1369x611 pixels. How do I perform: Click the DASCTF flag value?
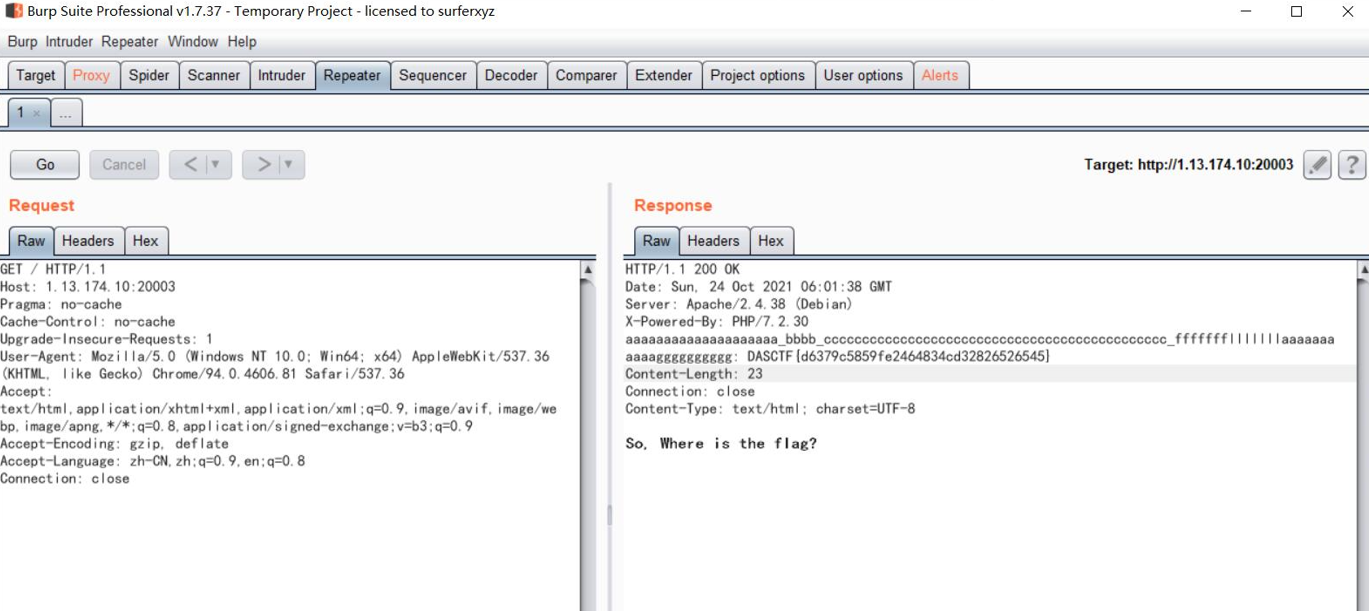(899, 357)
